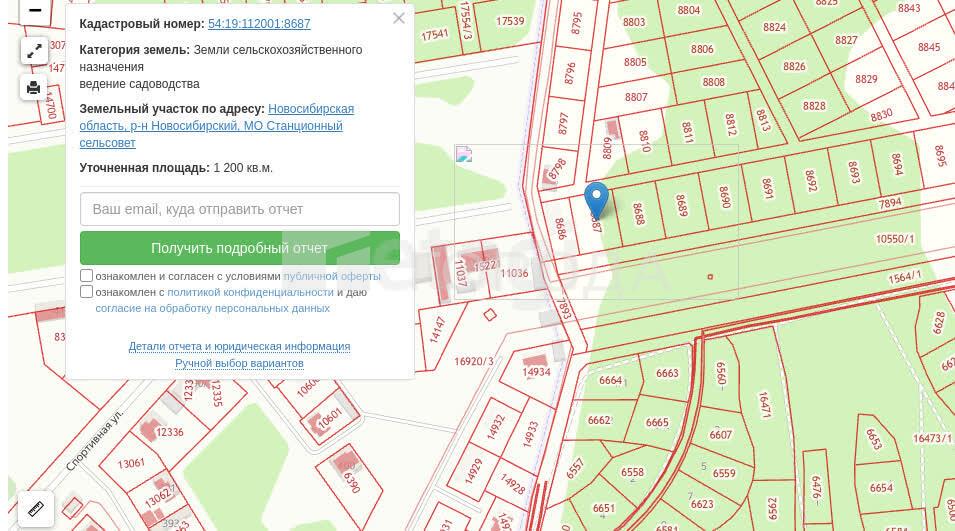The height and width of the screenshot is (531, 955).
Task: Select parcel 8688 on the map
Action: [638, 214]
